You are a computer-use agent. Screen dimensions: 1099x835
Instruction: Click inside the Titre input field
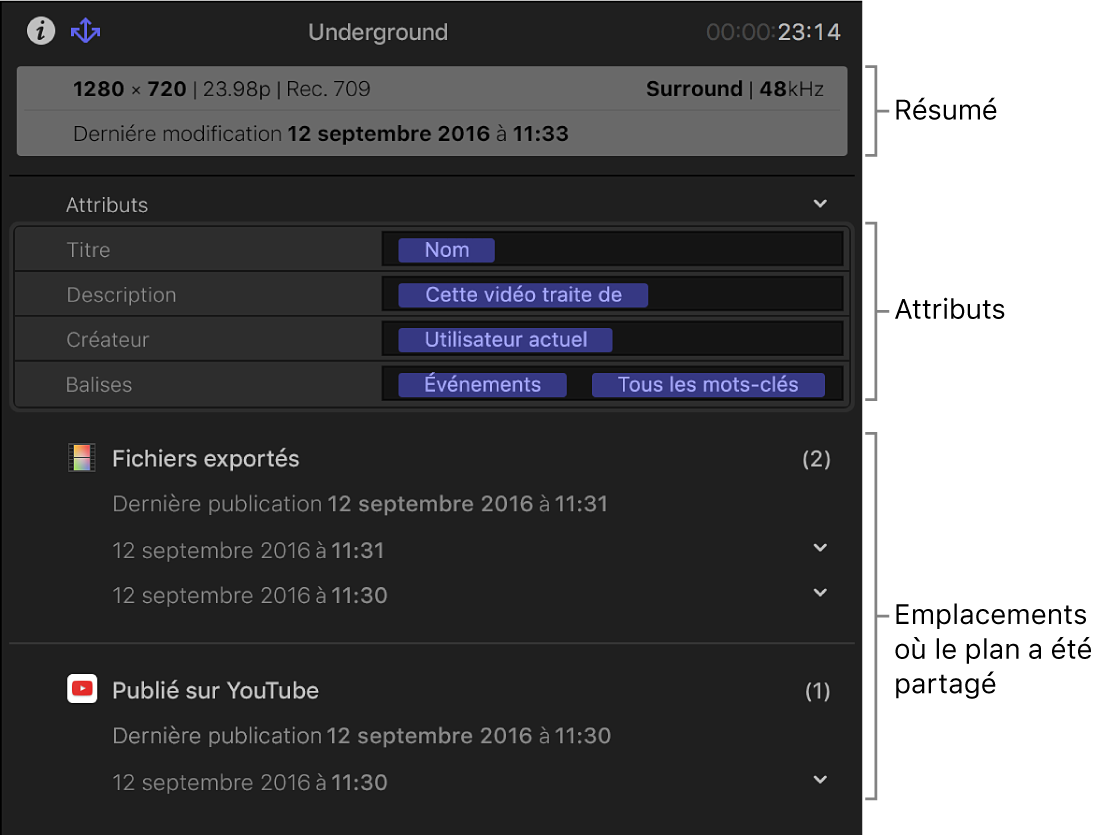[x=613, y=250]
